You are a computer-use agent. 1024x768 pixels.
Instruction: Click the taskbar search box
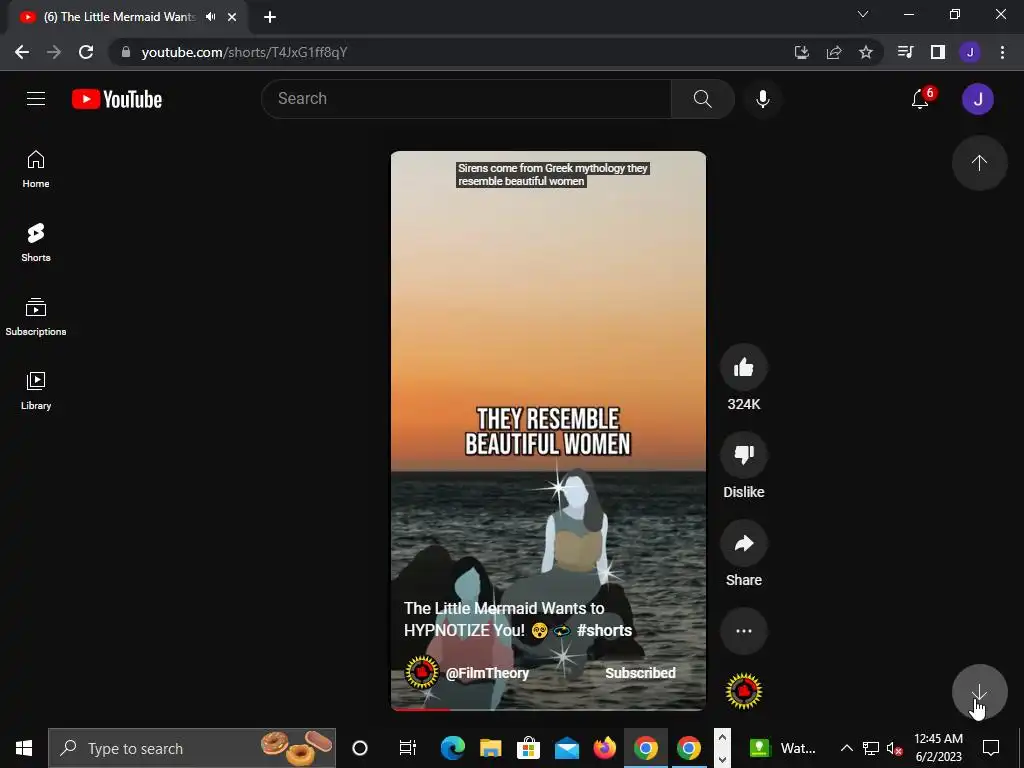192,748
